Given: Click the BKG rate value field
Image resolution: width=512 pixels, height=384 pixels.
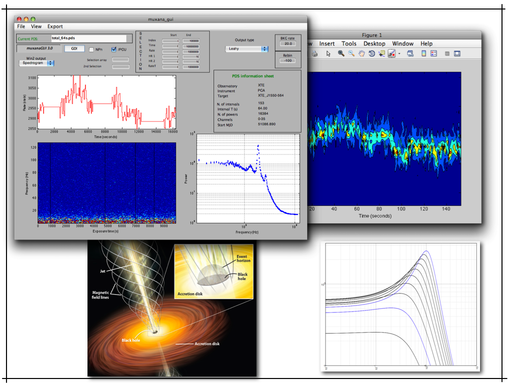Looking at the screenshot, I should (288, 44).
